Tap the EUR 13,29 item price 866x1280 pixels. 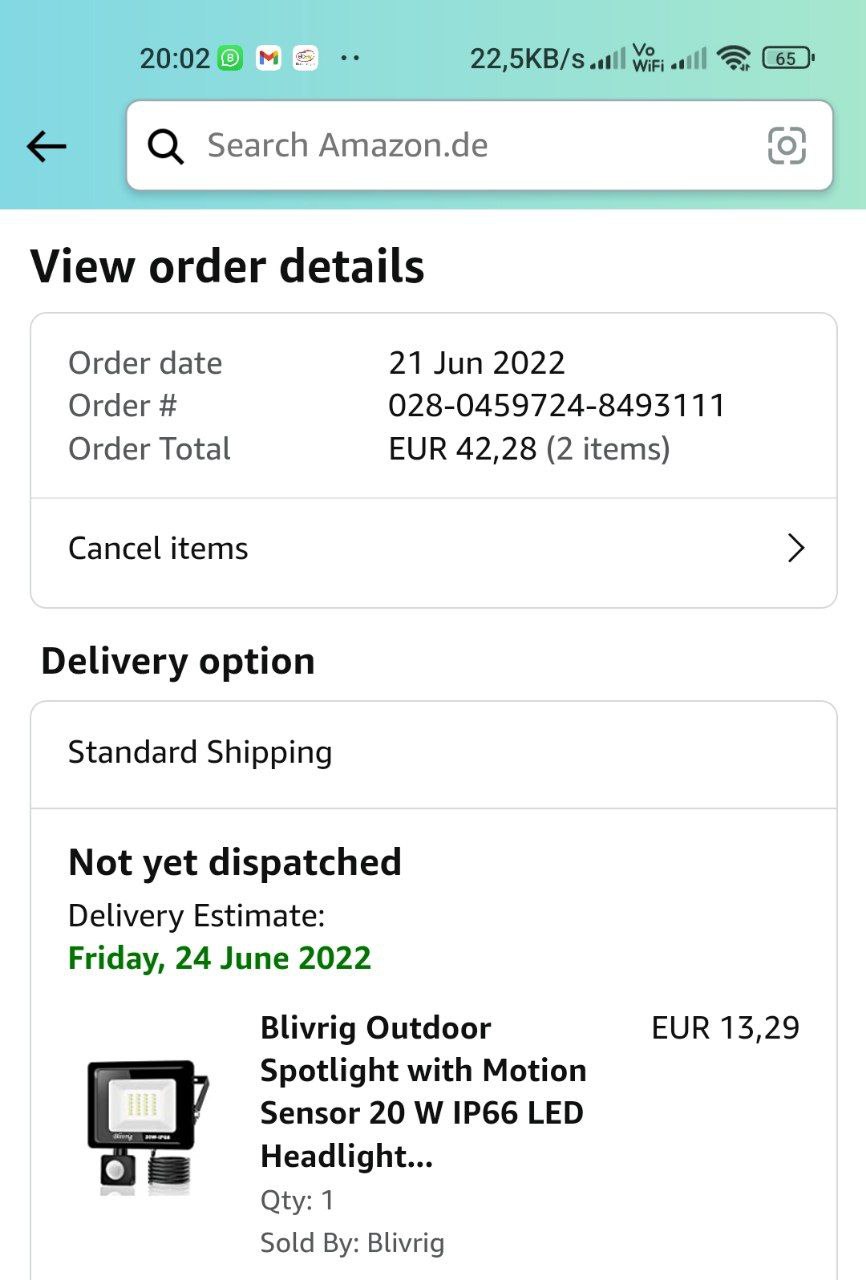pyautogui.click(x=725, y=1028)
